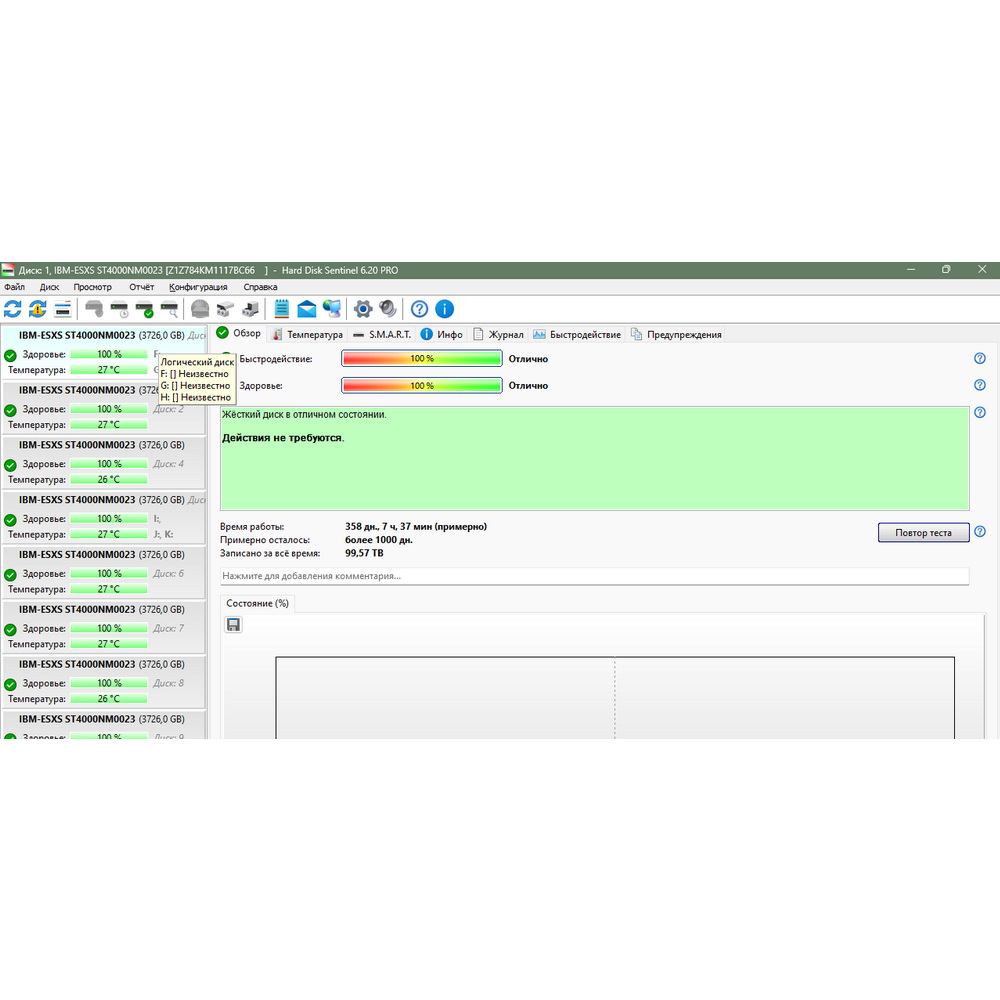The image size is (1000, 1000).
Task: Click the Refresh disk status toolbar icon
Action: 13,309
